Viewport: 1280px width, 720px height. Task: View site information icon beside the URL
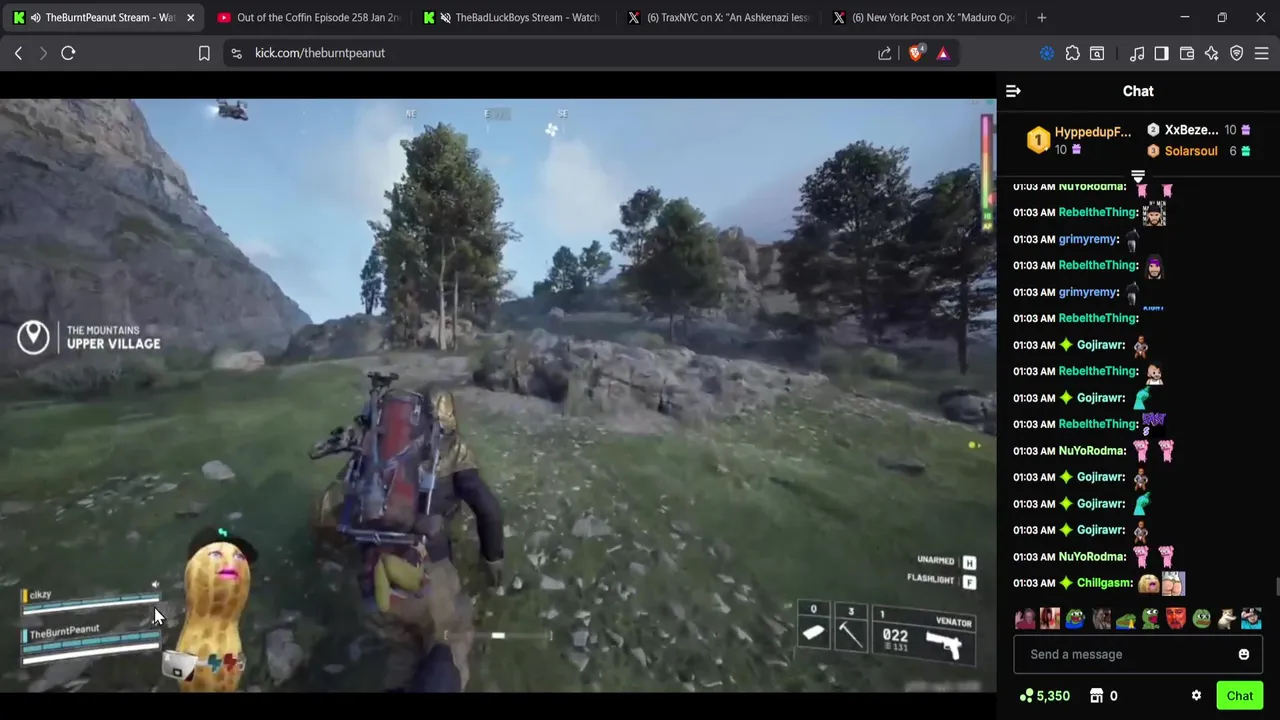pos(236,53)
